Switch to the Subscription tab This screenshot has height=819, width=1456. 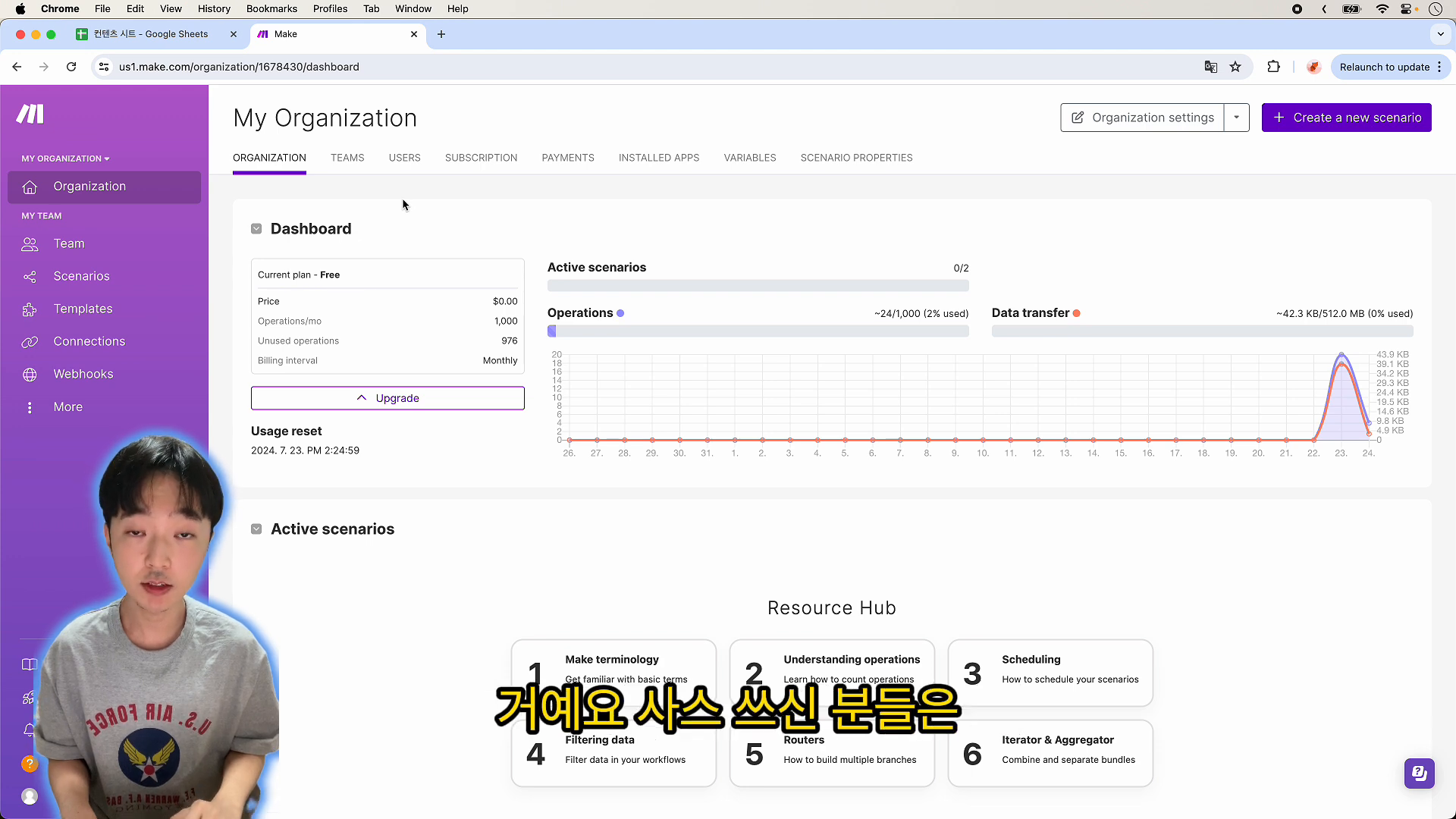click(481, 158)
